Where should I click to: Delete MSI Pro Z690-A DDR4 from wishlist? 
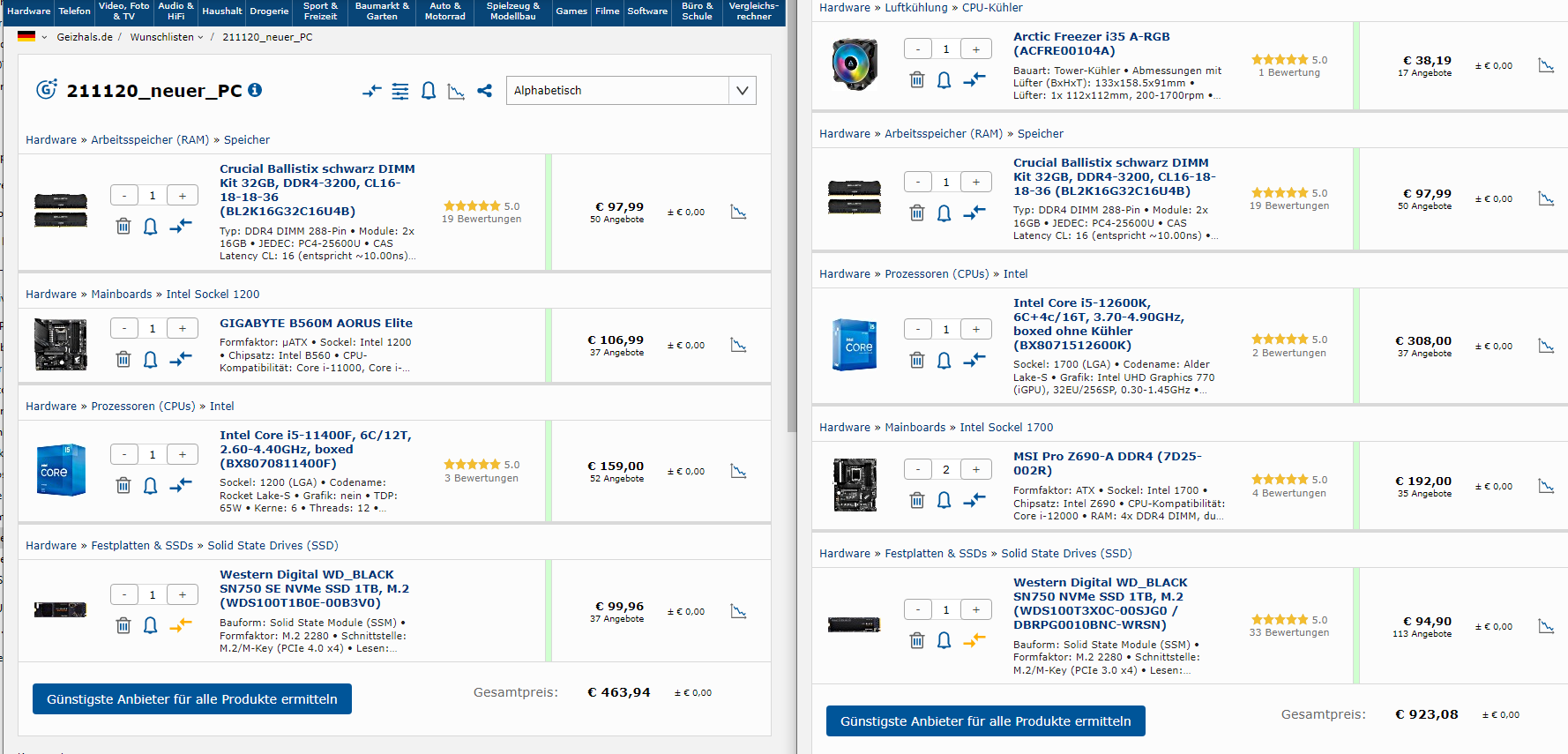tap(917, 500)
